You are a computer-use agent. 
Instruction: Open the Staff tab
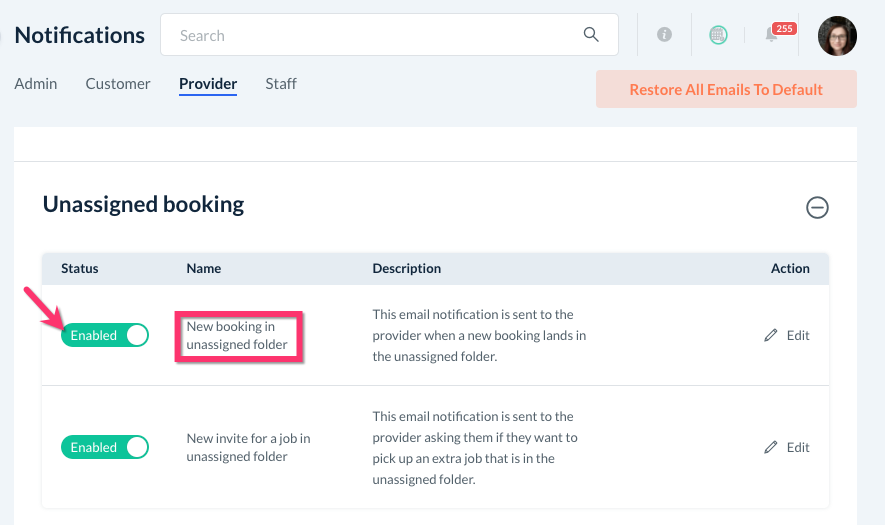(281, 84)
